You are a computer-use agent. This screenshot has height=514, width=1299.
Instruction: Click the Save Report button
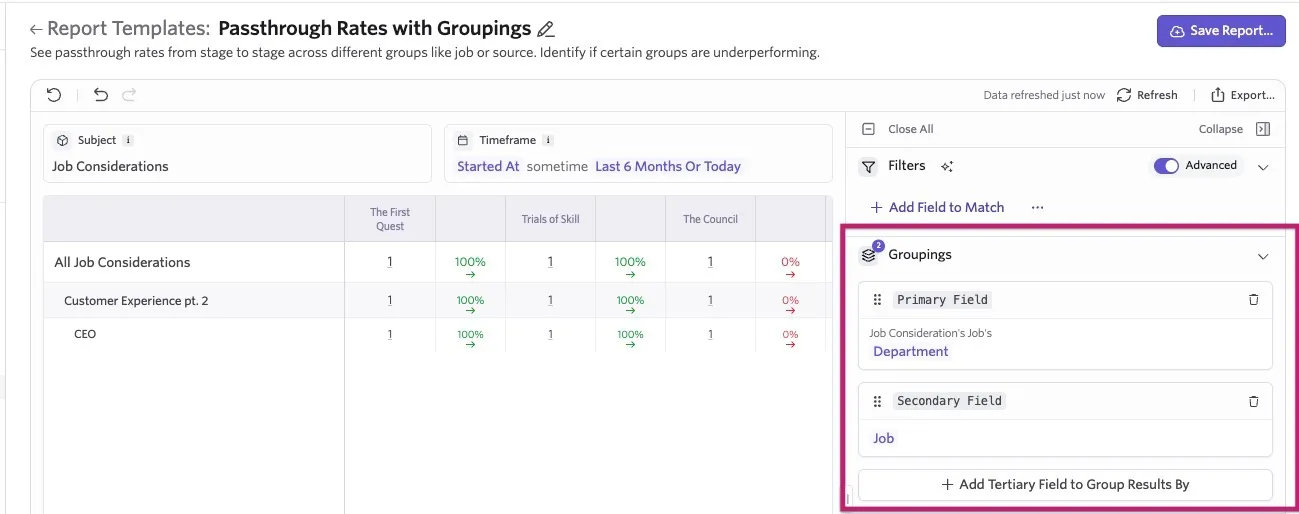tap(1221, 31)
